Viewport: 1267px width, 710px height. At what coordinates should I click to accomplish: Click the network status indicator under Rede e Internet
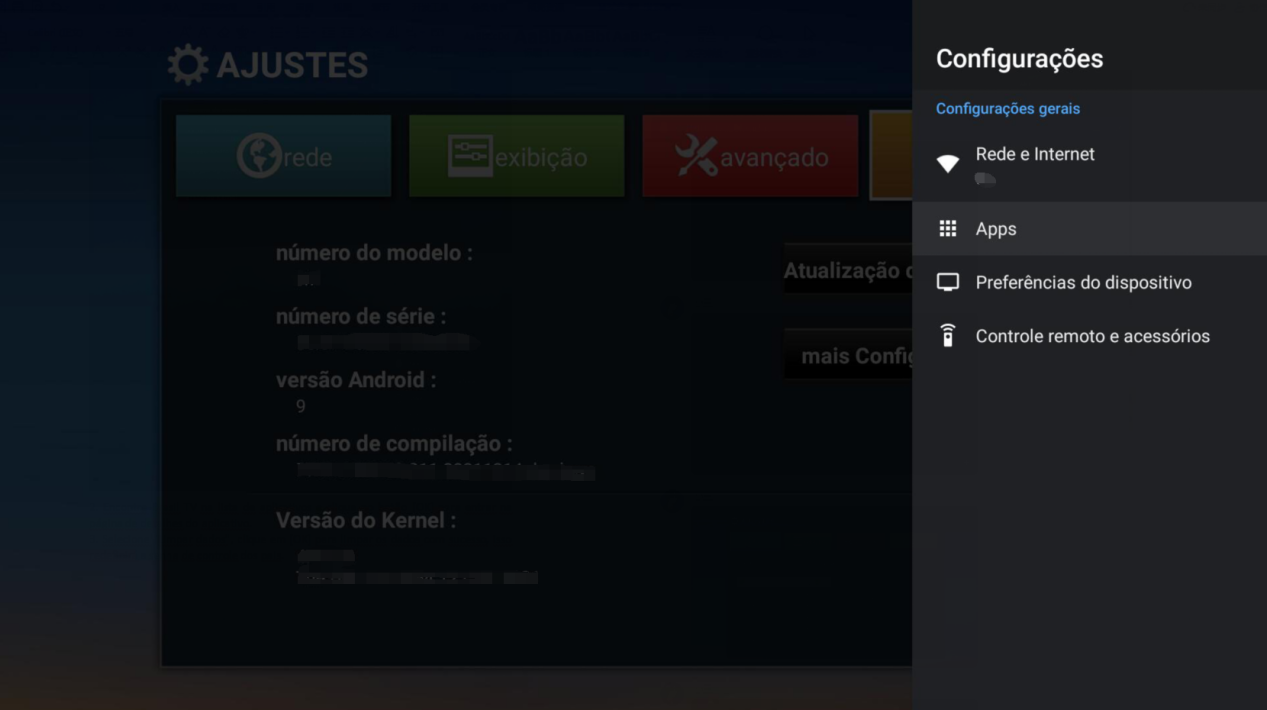(986, 178)
